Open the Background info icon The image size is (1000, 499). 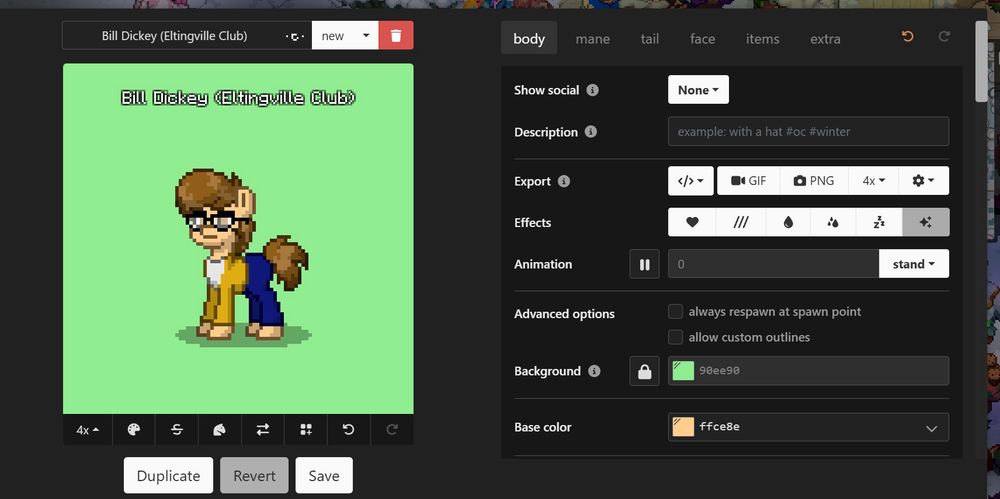click(x=594, y=371)
